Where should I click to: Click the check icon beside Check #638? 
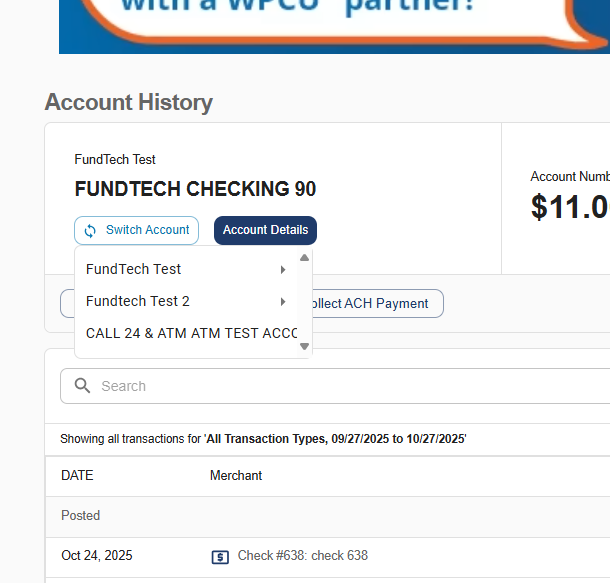coord(221,556)
